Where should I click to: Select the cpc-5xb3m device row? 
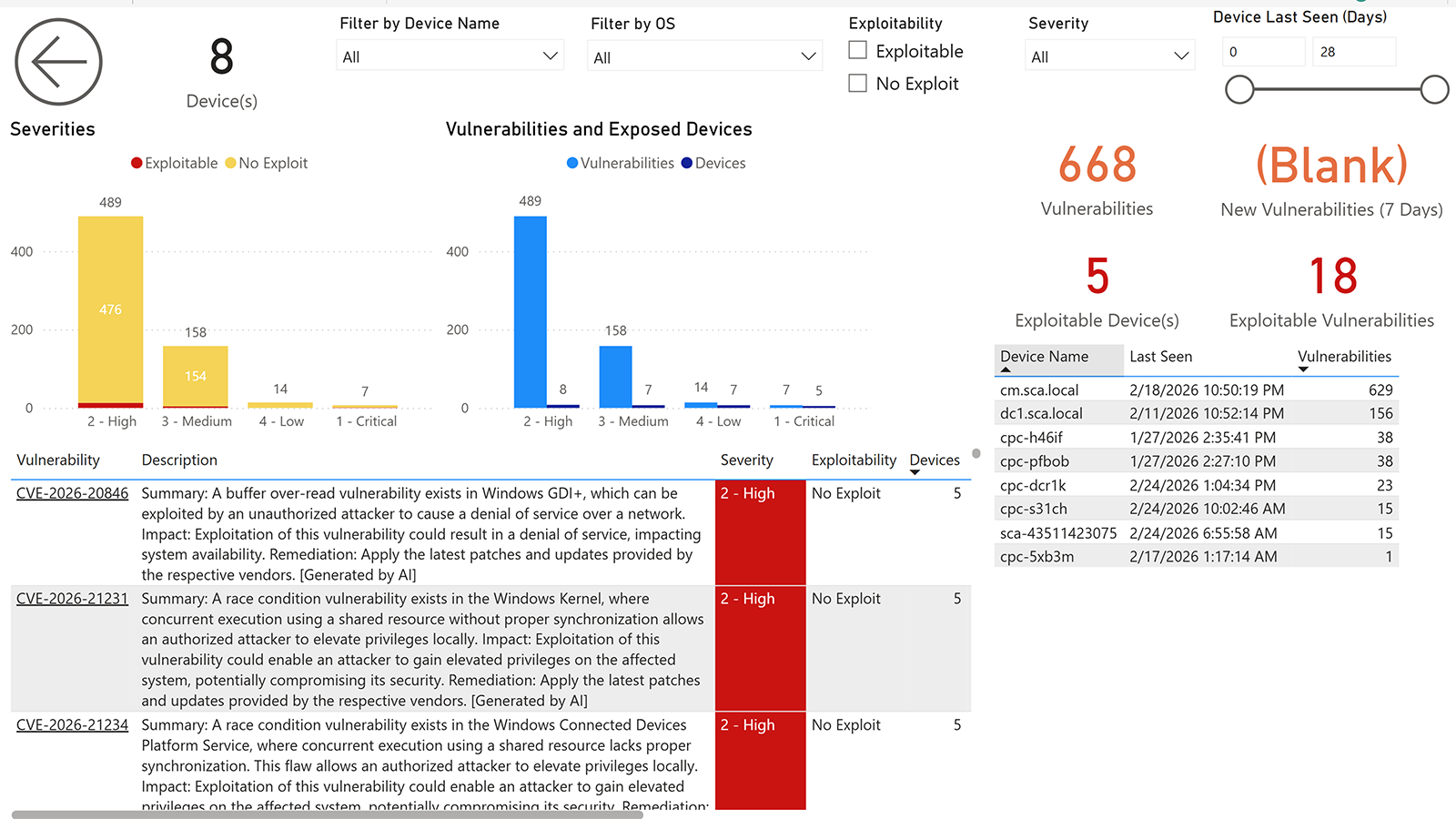[1197, 557]
